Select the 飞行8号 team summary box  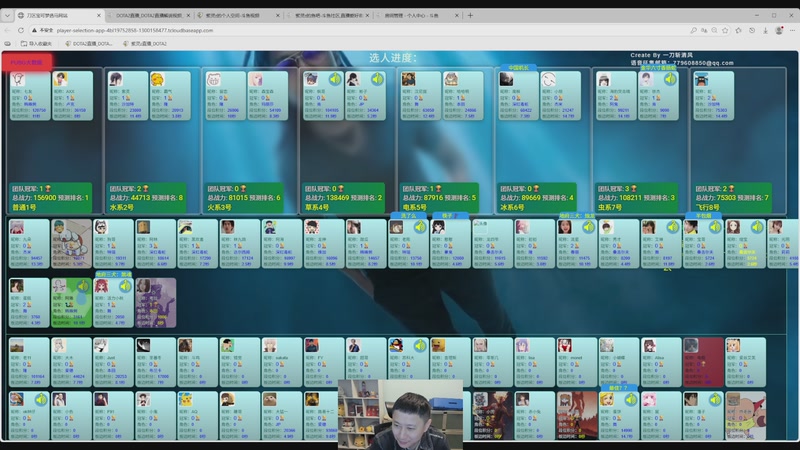(734, 198)
